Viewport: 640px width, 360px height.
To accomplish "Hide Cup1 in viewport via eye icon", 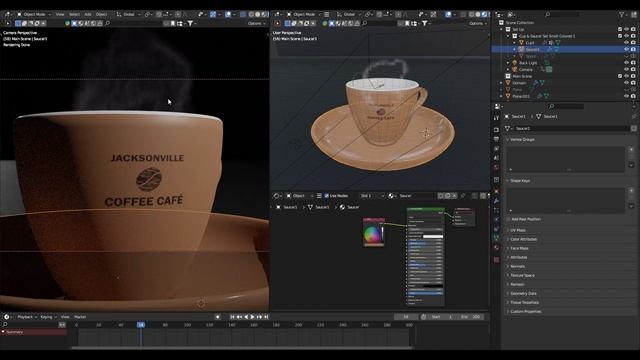I will [626, 42].
